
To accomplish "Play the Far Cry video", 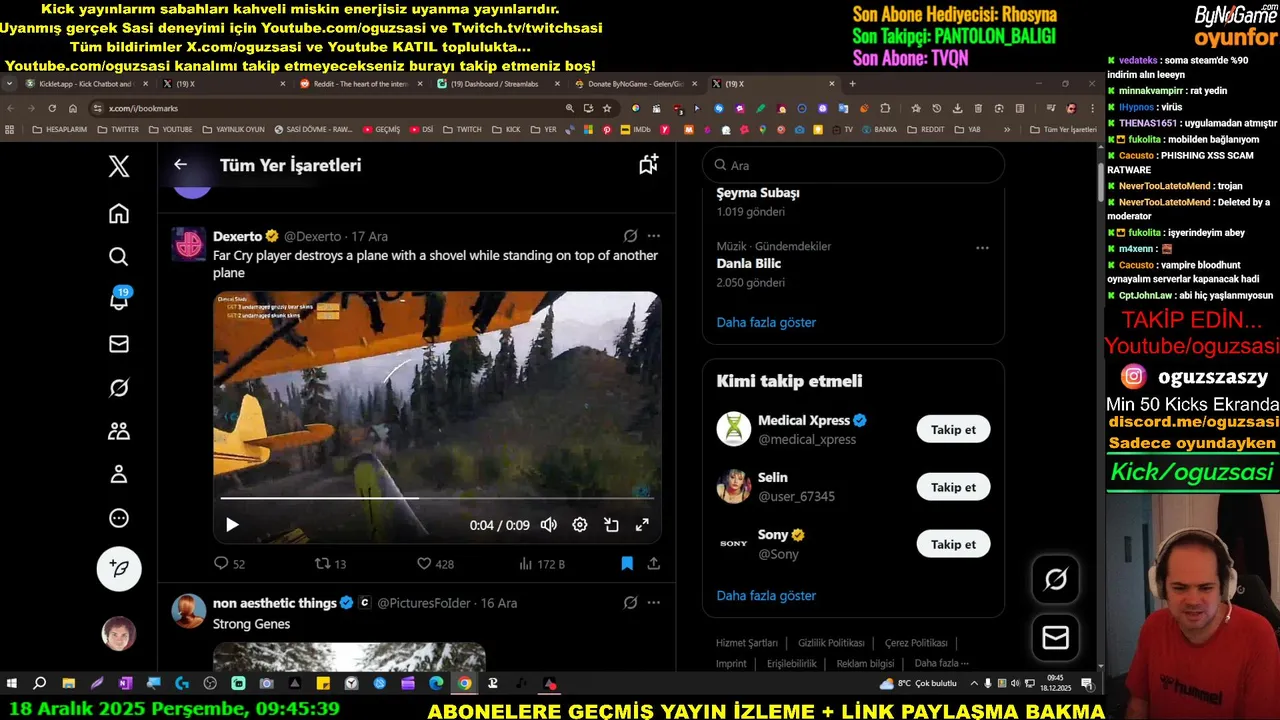I will pyautogui.click(x=232, y=525).
